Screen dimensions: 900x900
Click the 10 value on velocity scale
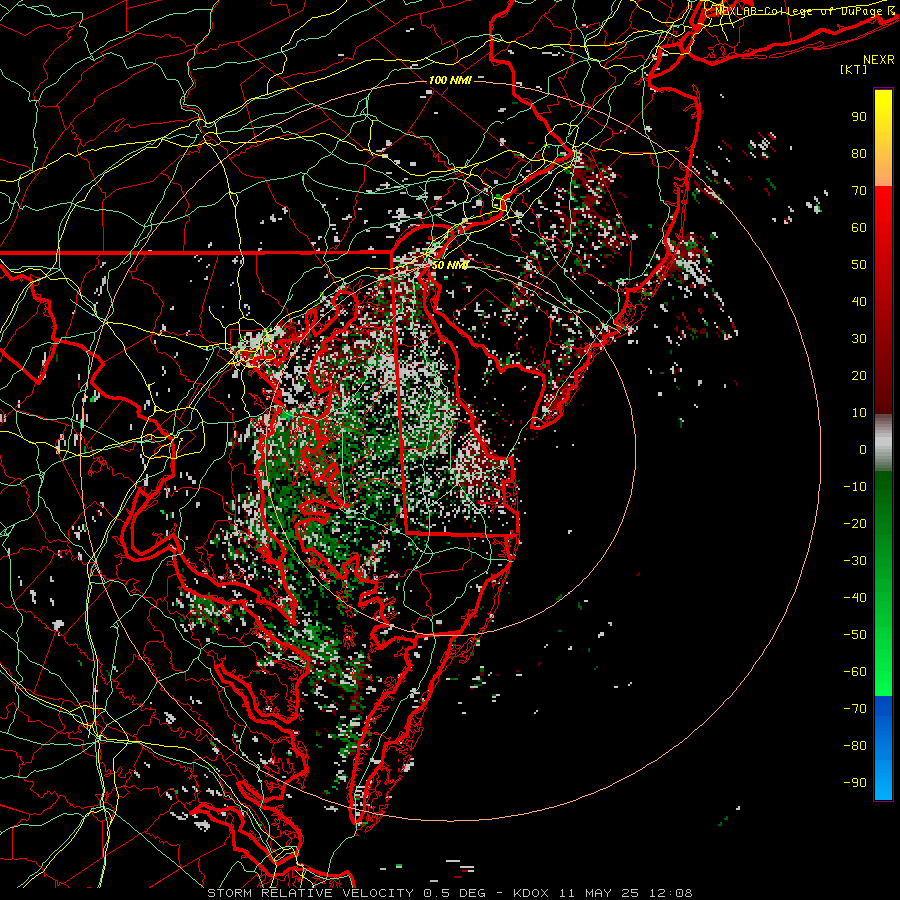coord(859,413)
